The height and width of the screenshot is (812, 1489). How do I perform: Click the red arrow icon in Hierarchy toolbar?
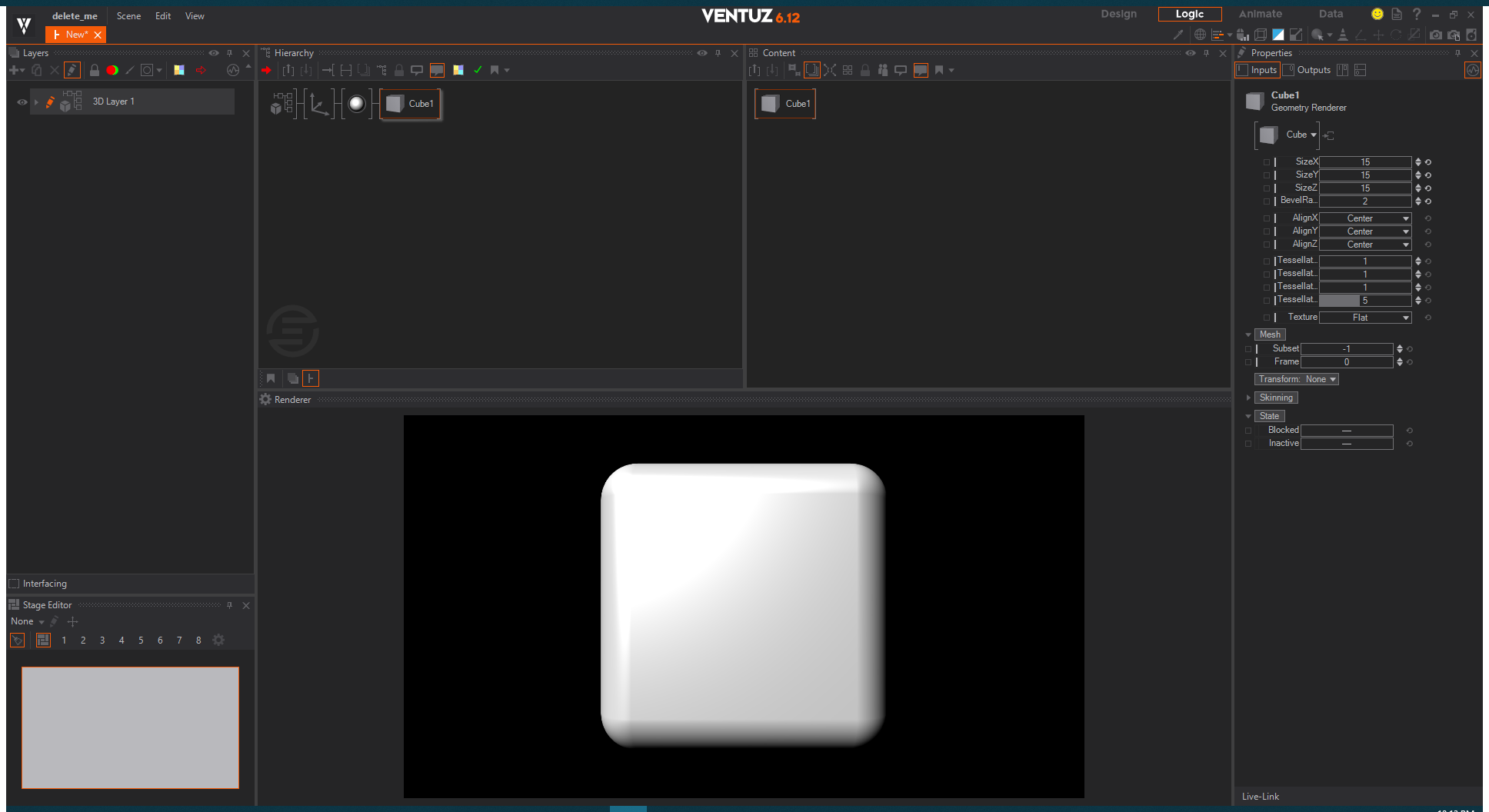pyautogui.click(x=266, y=70)
